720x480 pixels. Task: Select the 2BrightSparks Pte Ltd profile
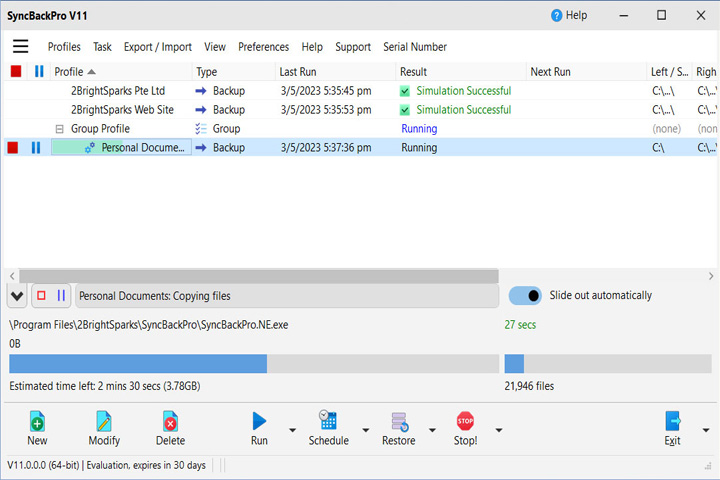point(118,91)
